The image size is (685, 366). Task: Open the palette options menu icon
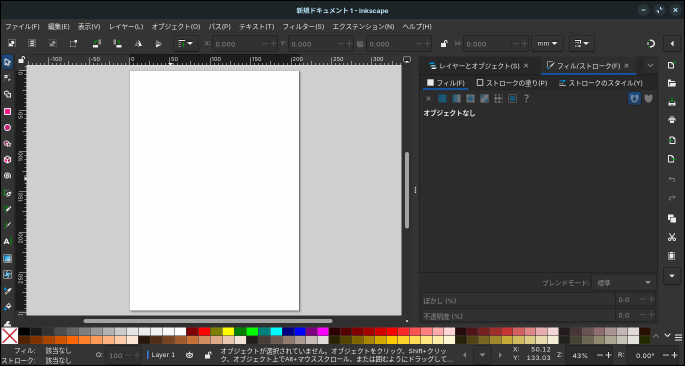(678, 337)
